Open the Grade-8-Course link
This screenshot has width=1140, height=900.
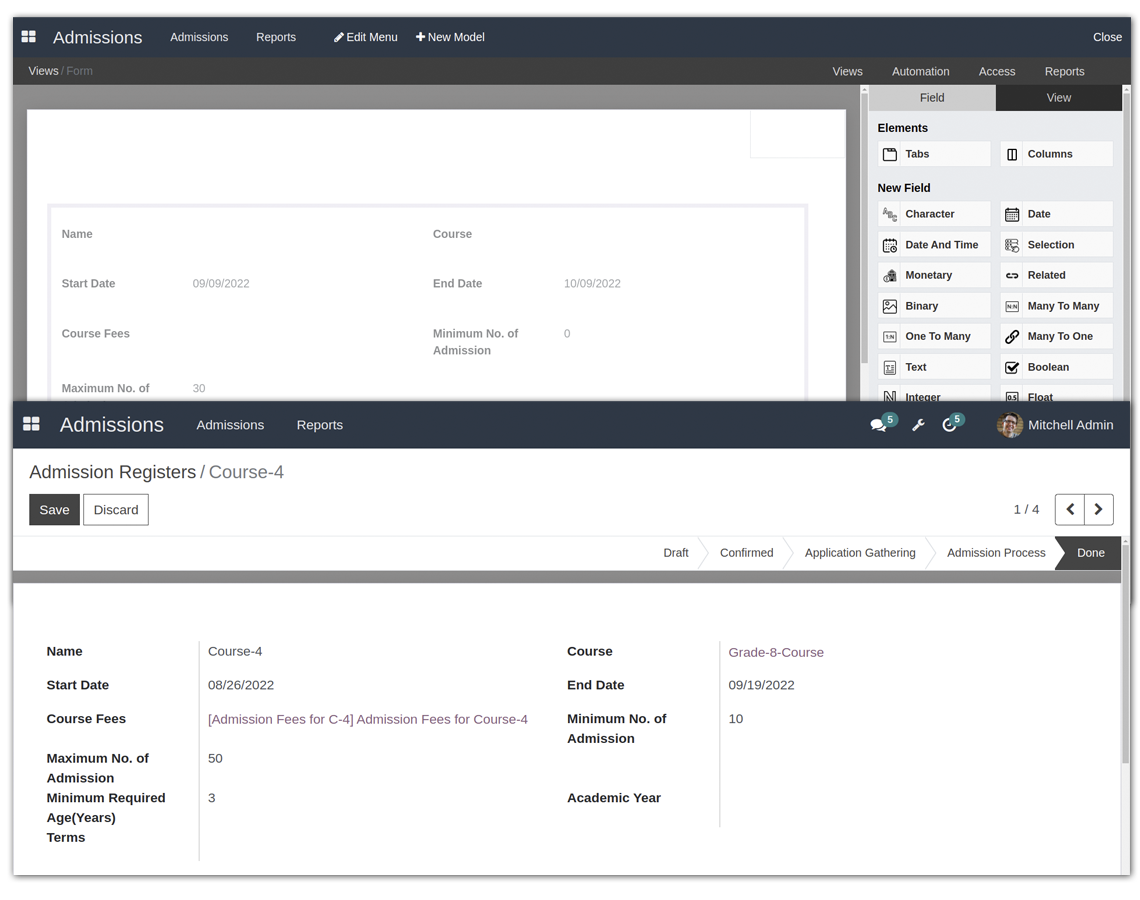pyautogui.click(x=776, y=652)
